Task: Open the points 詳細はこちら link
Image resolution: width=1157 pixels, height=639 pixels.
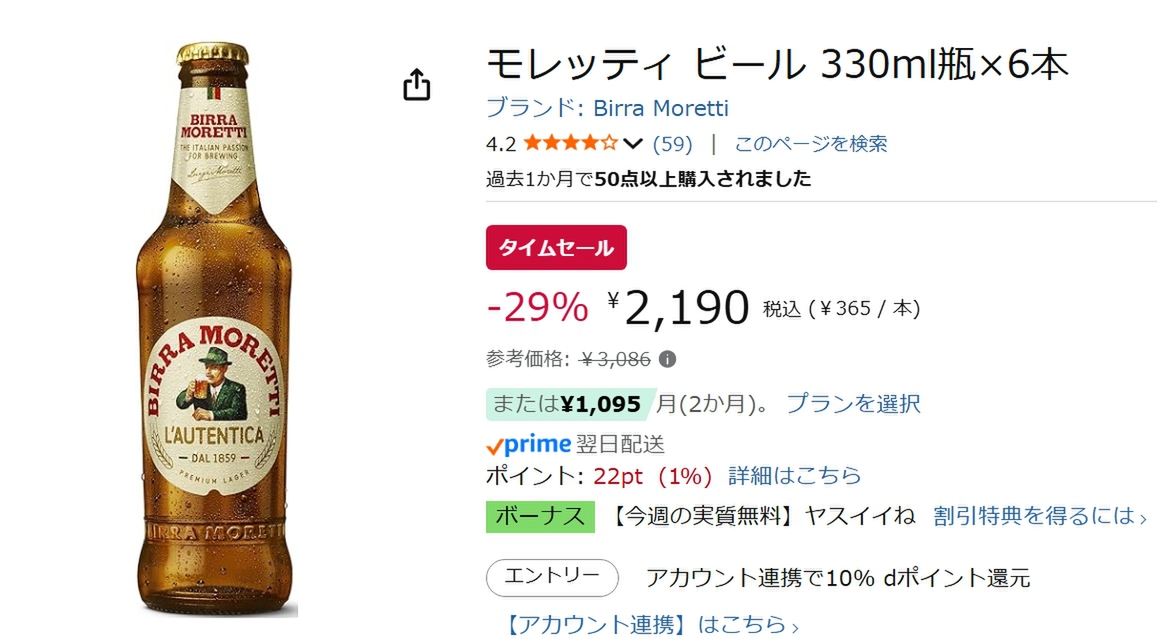Action: [794, 475]
